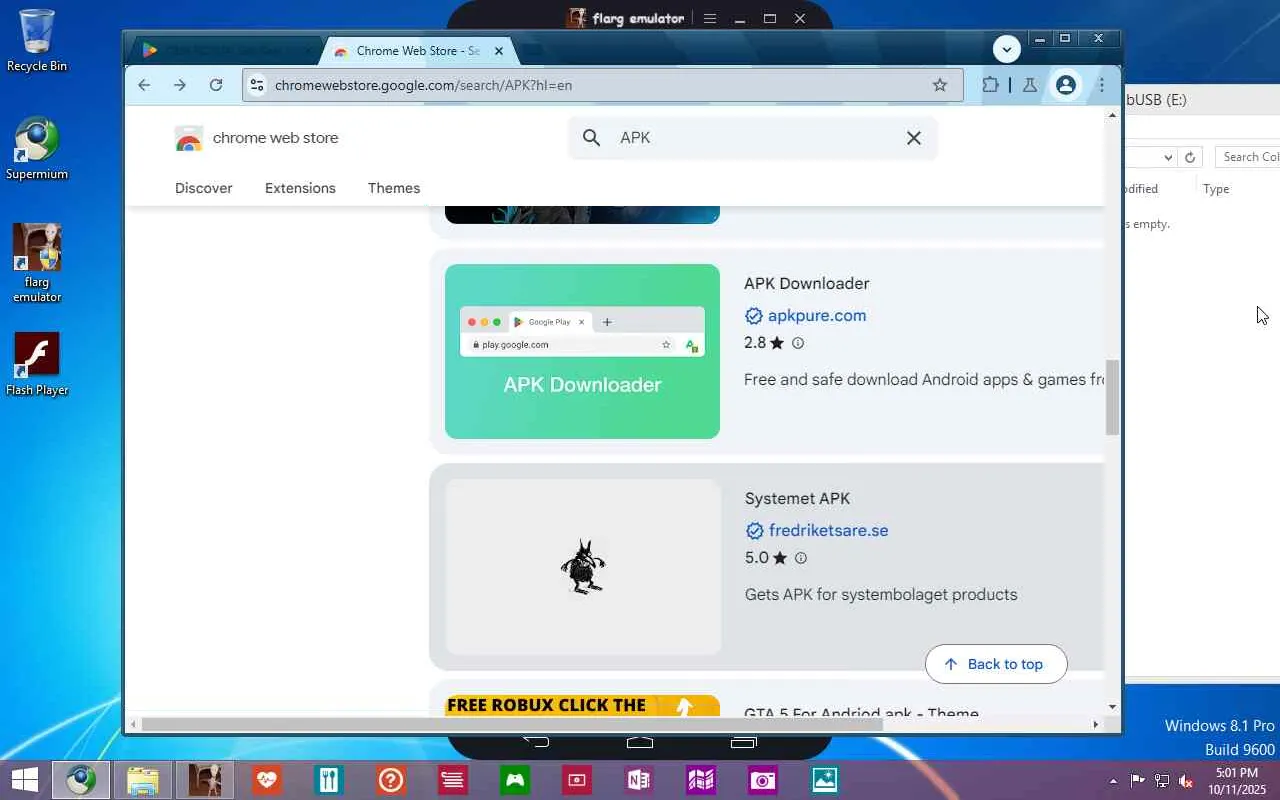This screenshot has height=800, width=1280.
Task: Click the FREE ROBUX theme thumbnail
Action: pyautogui.click(x=582, y=706)
